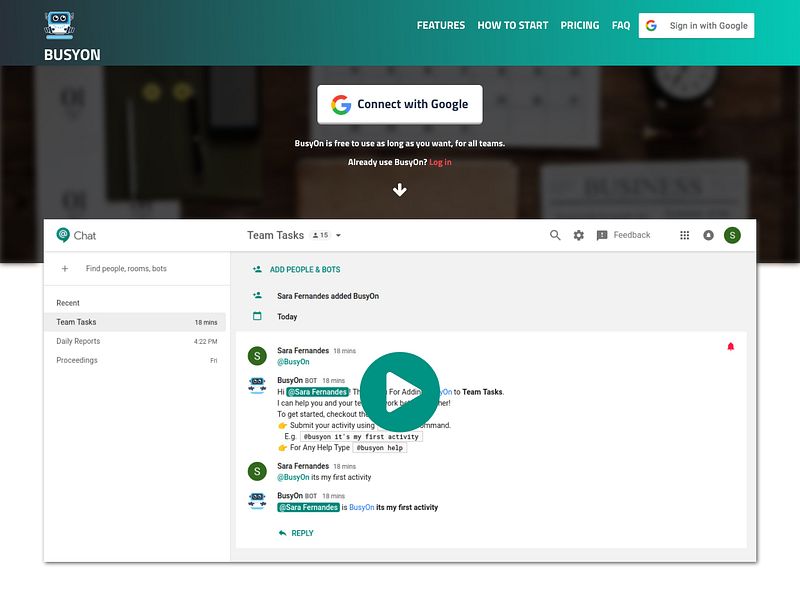The image size is (800, 600).
Task: Click Connect with Google button
Action: (x=399, y=104)
